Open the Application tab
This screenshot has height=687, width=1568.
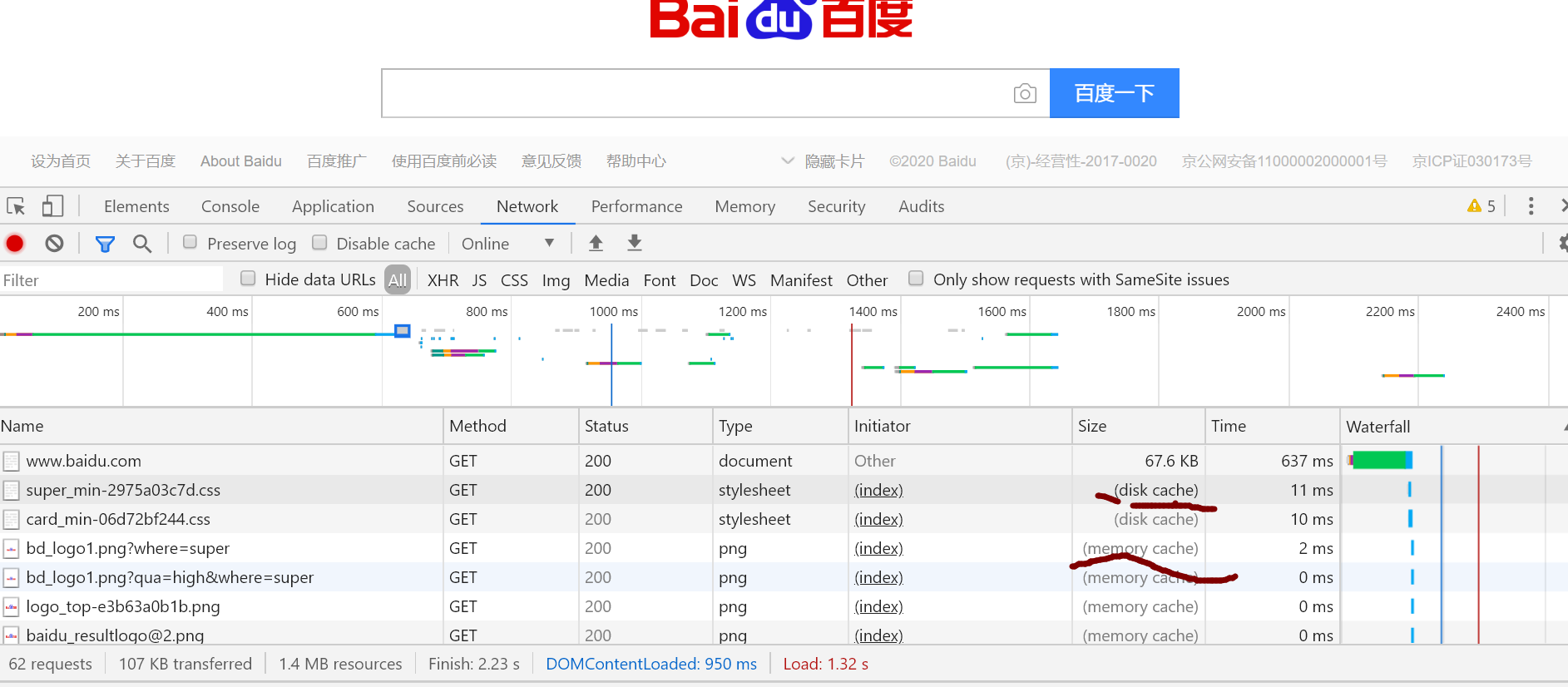333,206
